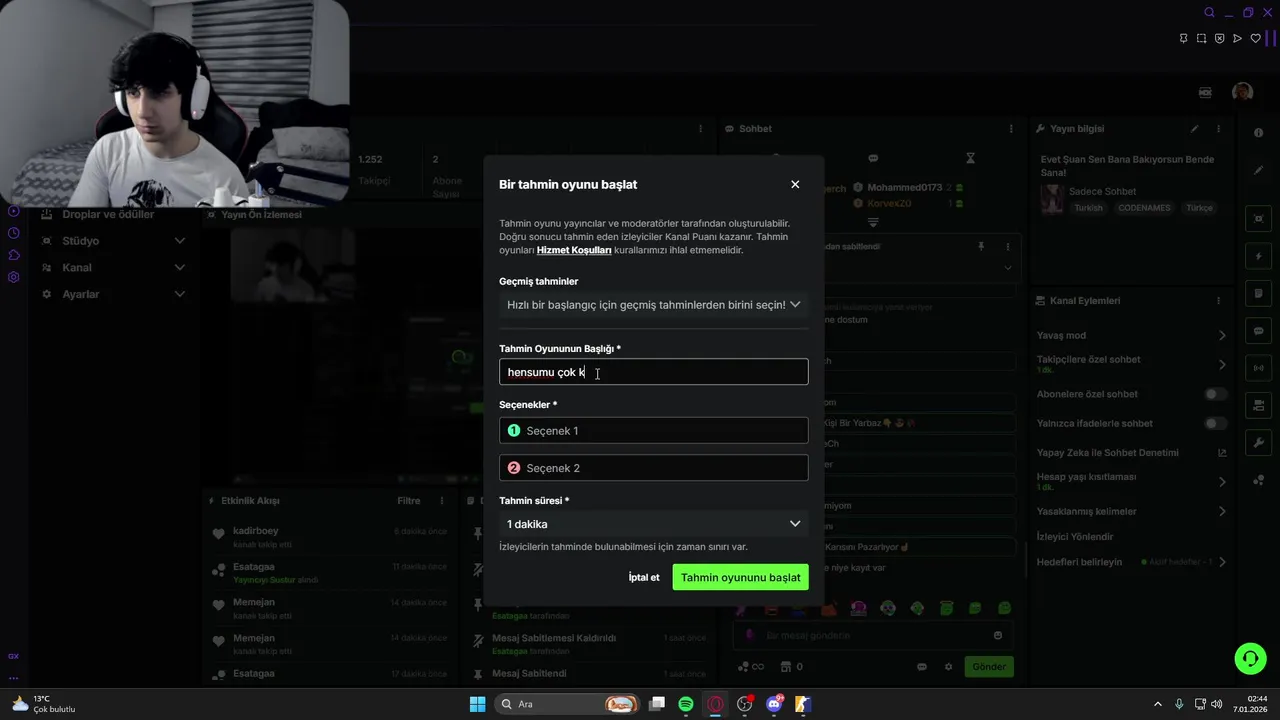Click the heart icon in browser toolbar

[x=1256, y=39]
